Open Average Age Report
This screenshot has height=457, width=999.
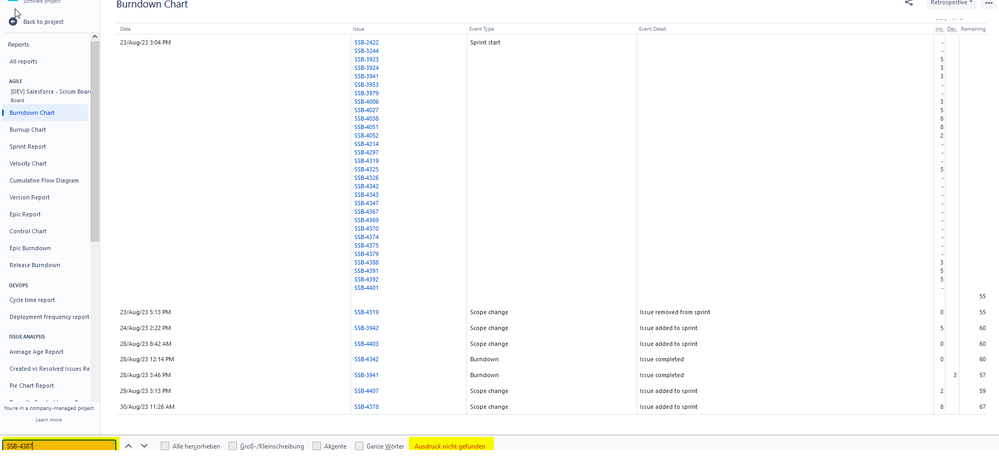[x=36, y=352]
